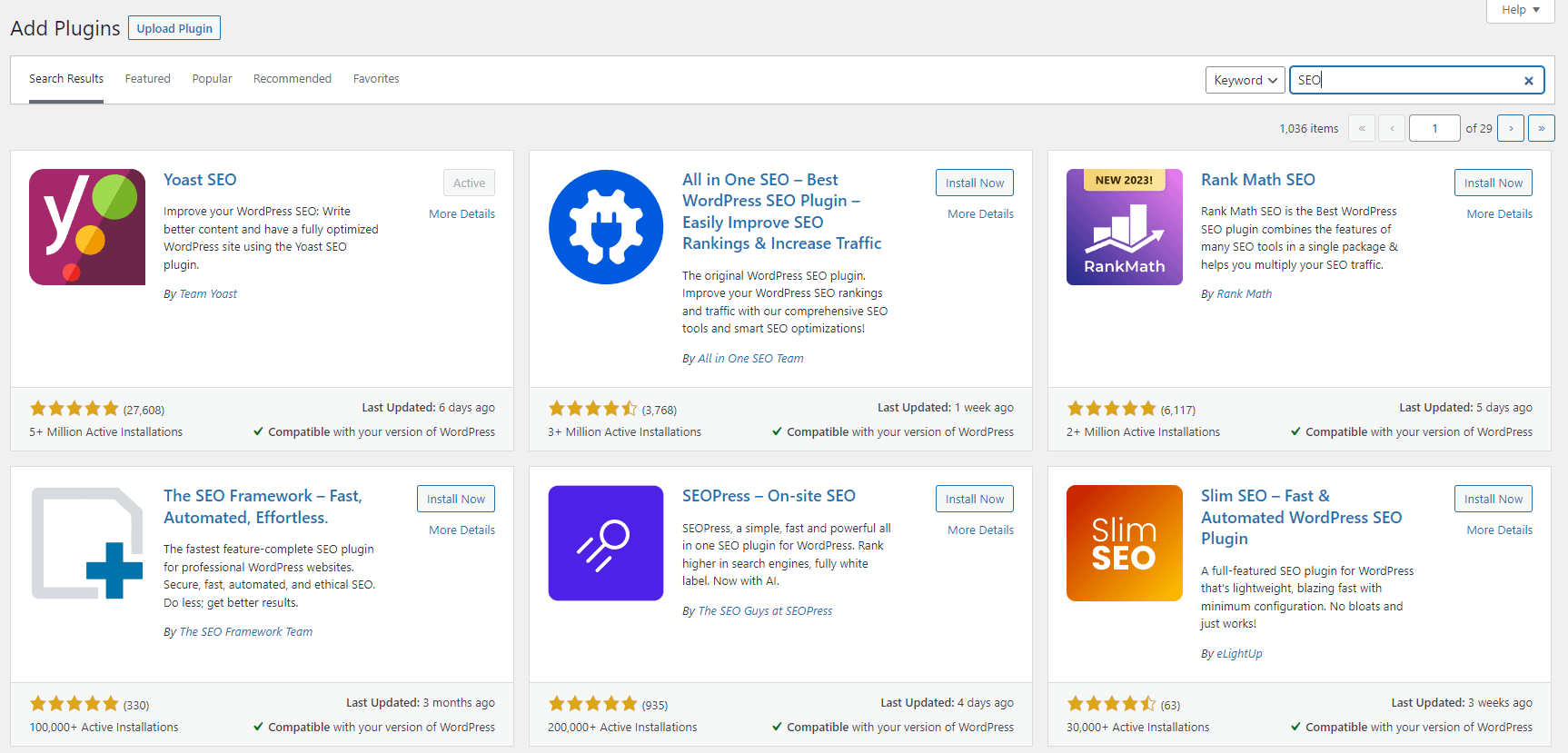
Task: View More Details for Yoast SEO
Action: pyautogui.click(x=461, y=214)
